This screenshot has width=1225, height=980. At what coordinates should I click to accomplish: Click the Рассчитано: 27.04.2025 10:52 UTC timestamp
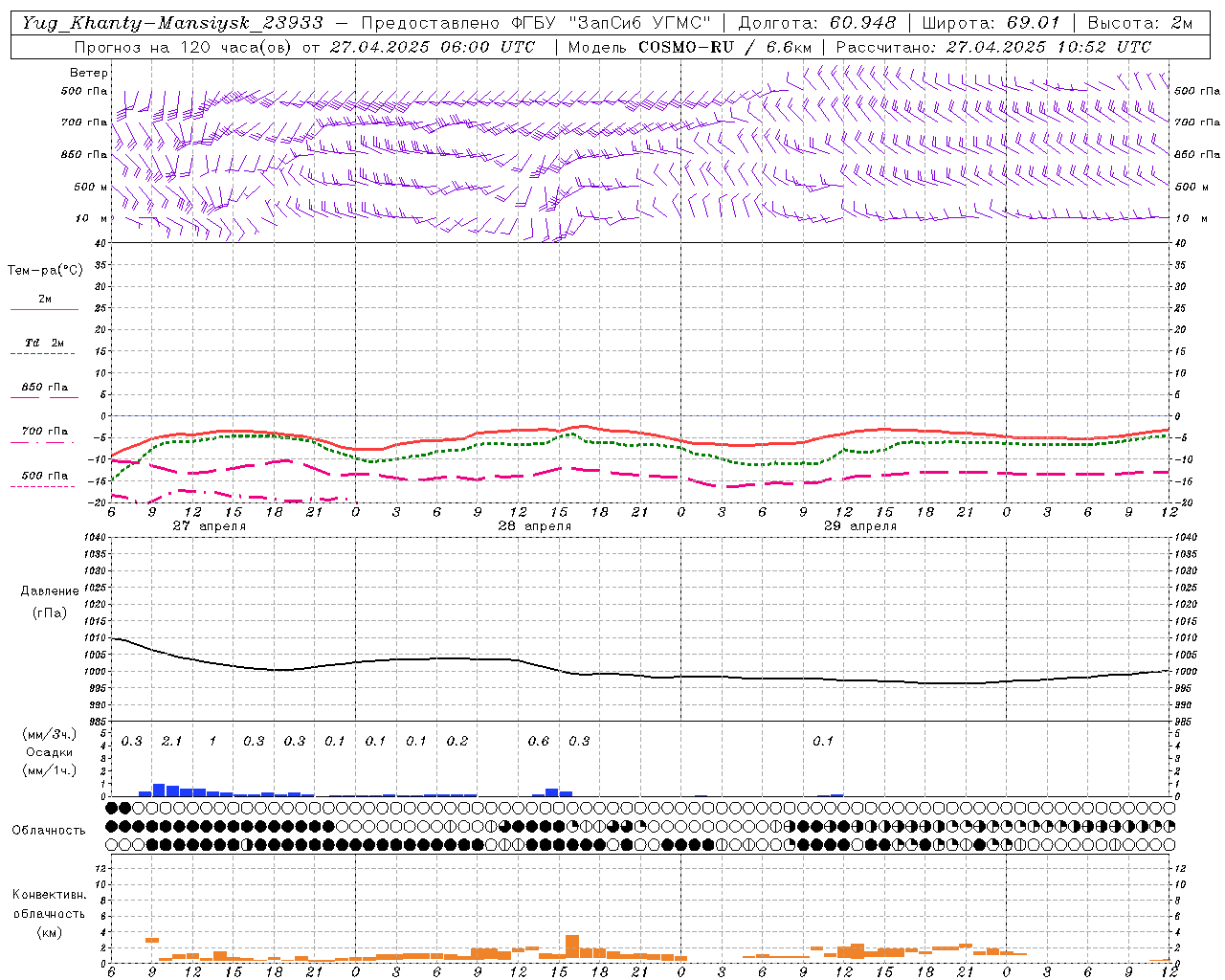pyautogui.click(x=994, y=47)
